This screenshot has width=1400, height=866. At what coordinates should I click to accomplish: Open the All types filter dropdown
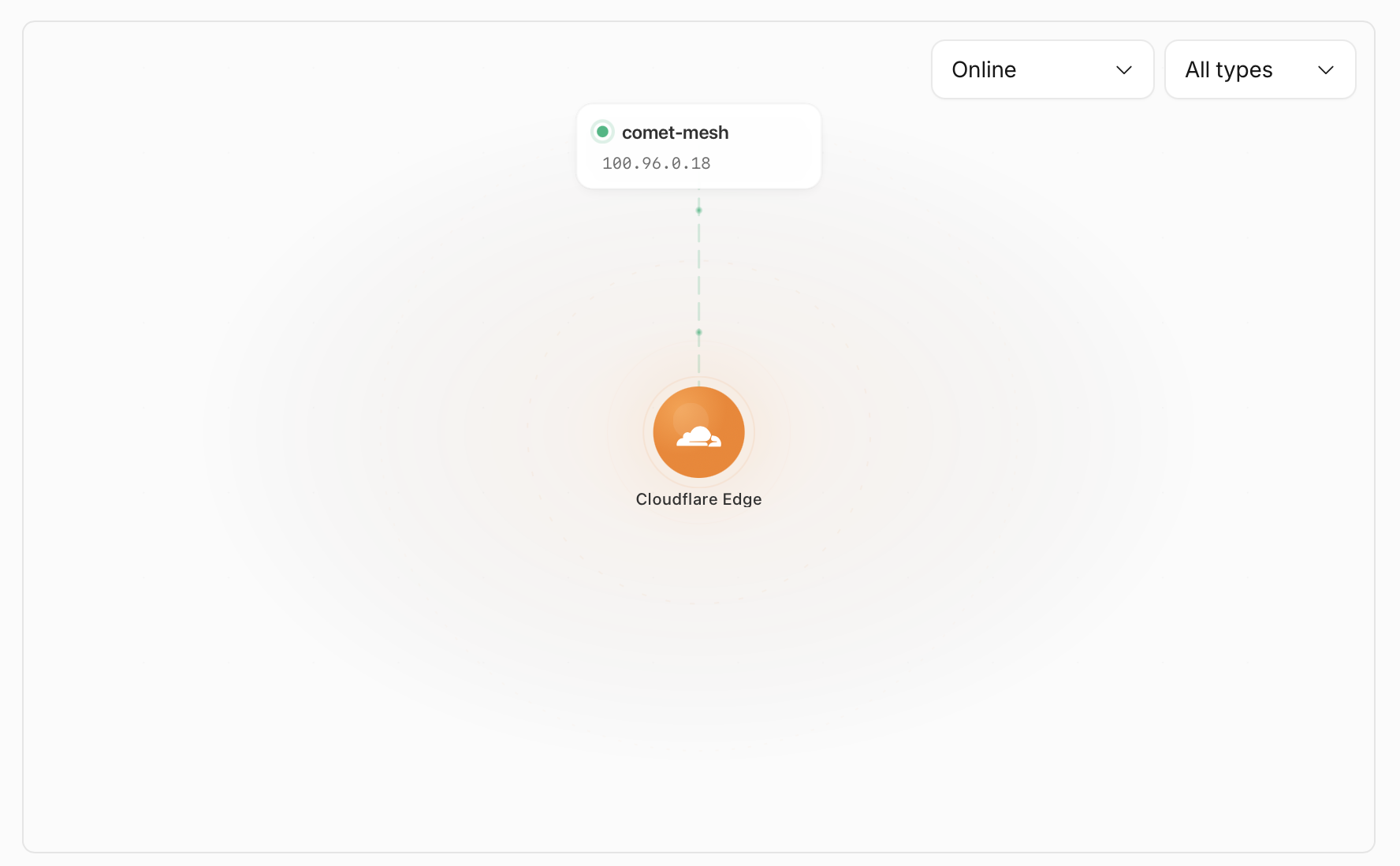[1260, 69]
